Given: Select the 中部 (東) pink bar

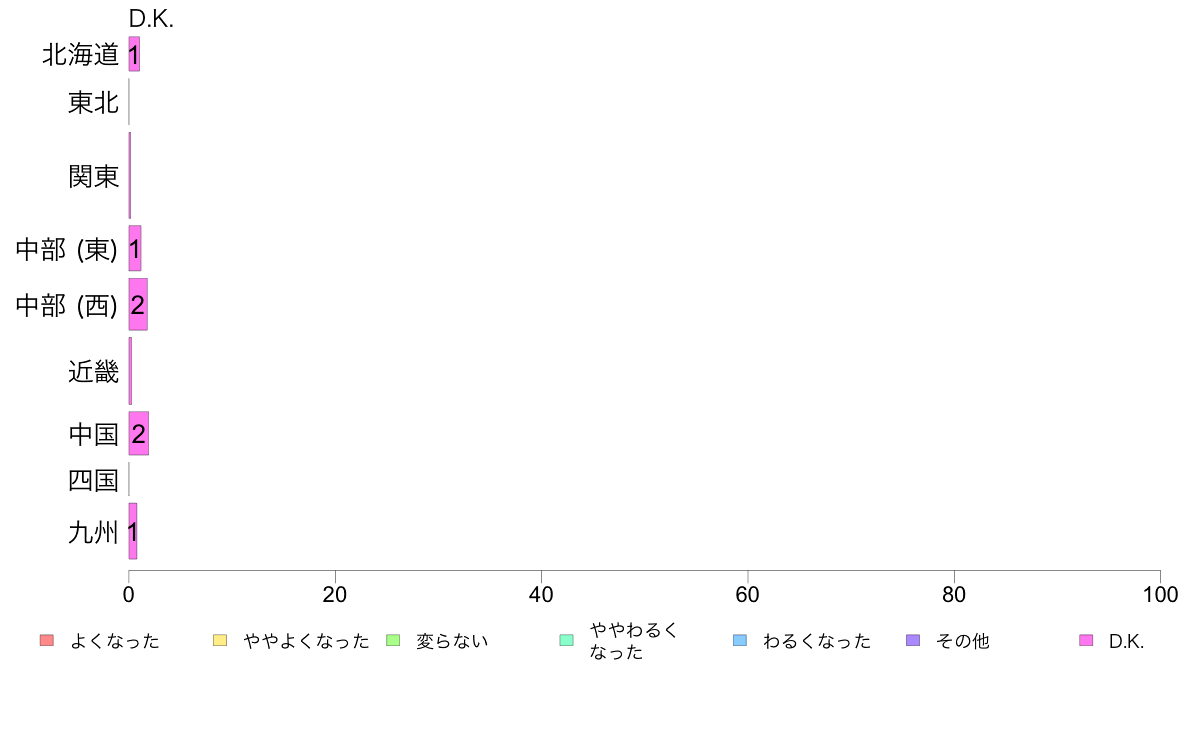Looking at the screenshot, I should 135,248.
